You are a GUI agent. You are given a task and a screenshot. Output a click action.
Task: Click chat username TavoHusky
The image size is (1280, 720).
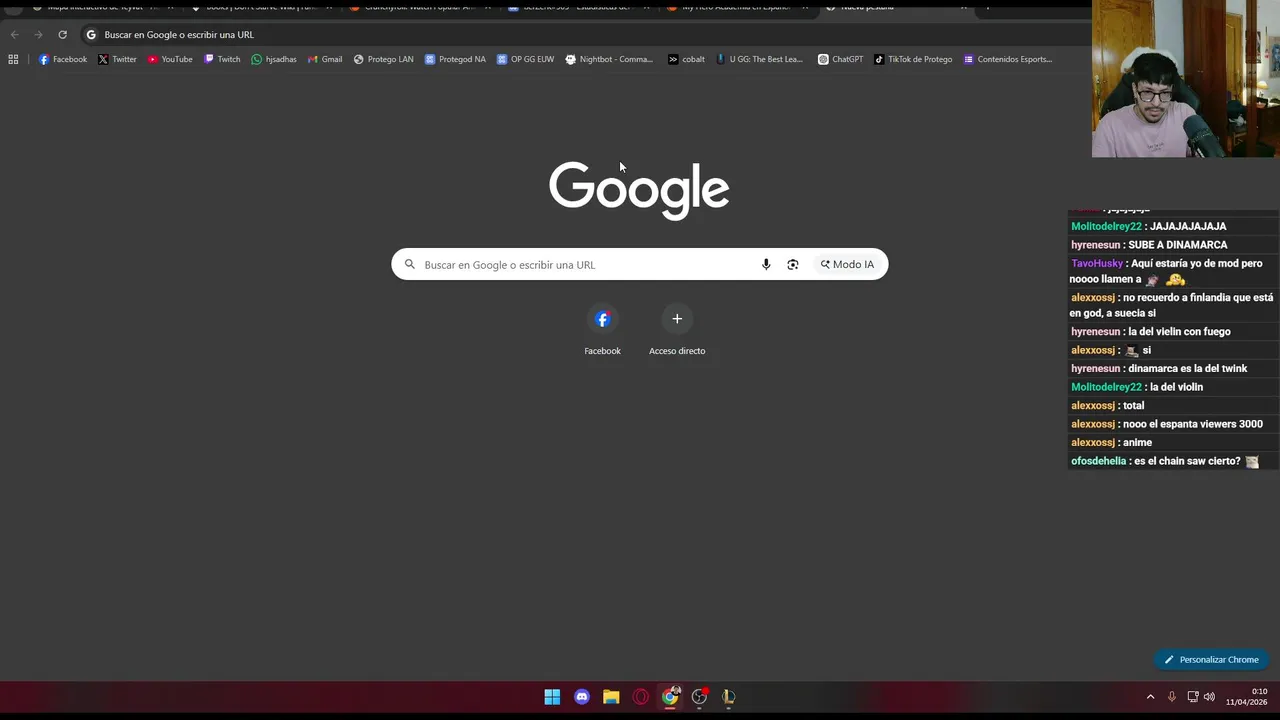[1097, 264]
